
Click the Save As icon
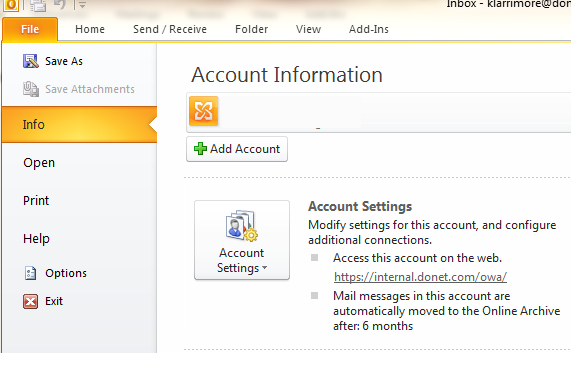point(31,61)
